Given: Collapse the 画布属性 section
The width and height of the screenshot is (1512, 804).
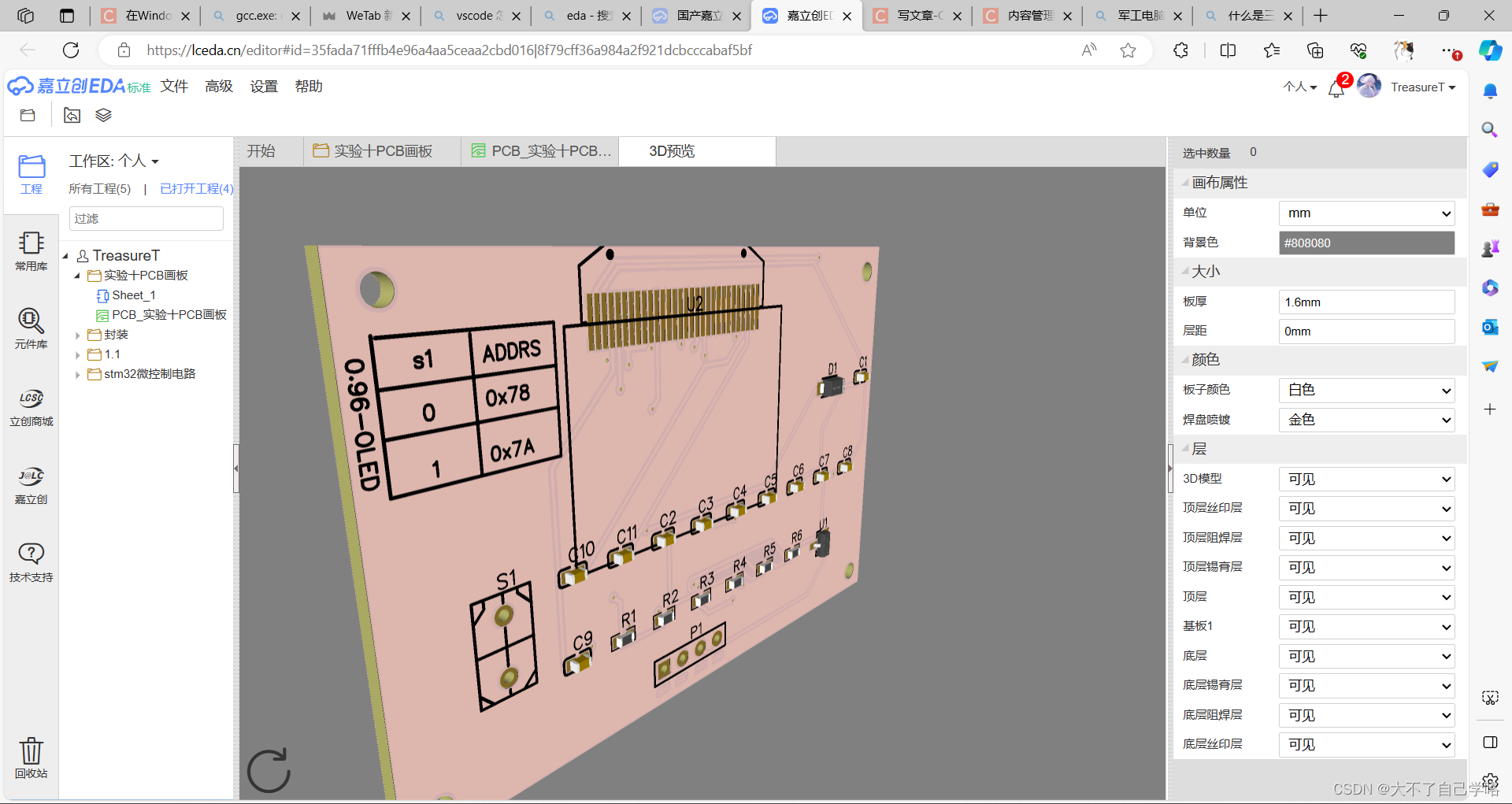Looking at the screenshot, I should 1185,183.
